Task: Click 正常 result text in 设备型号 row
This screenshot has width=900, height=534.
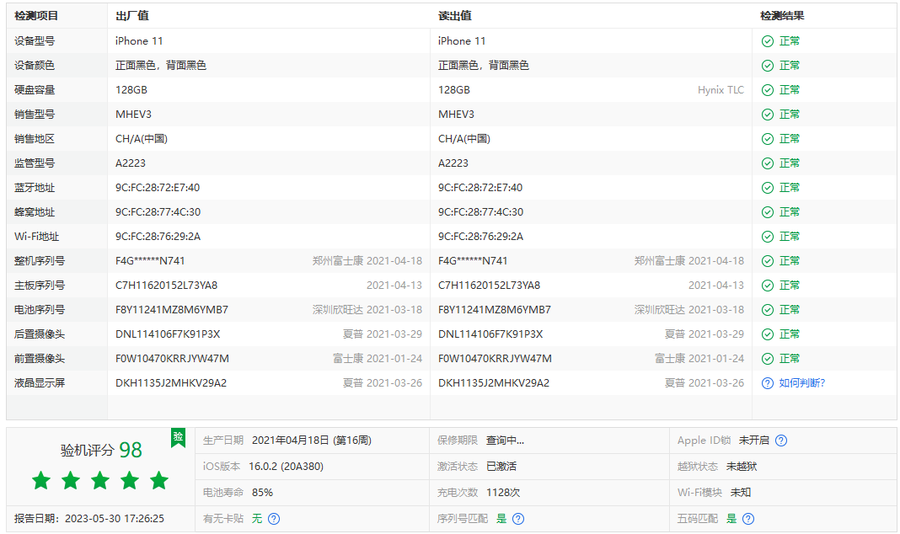Action: [x=789, y=41]
